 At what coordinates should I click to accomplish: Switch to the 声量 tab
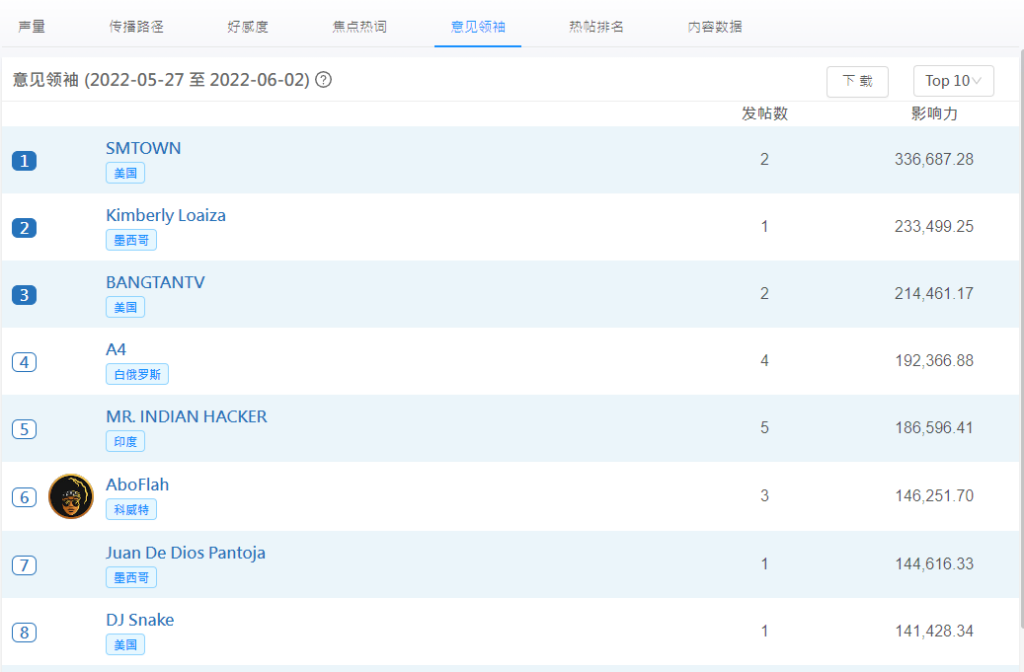[x=32, y=27]
